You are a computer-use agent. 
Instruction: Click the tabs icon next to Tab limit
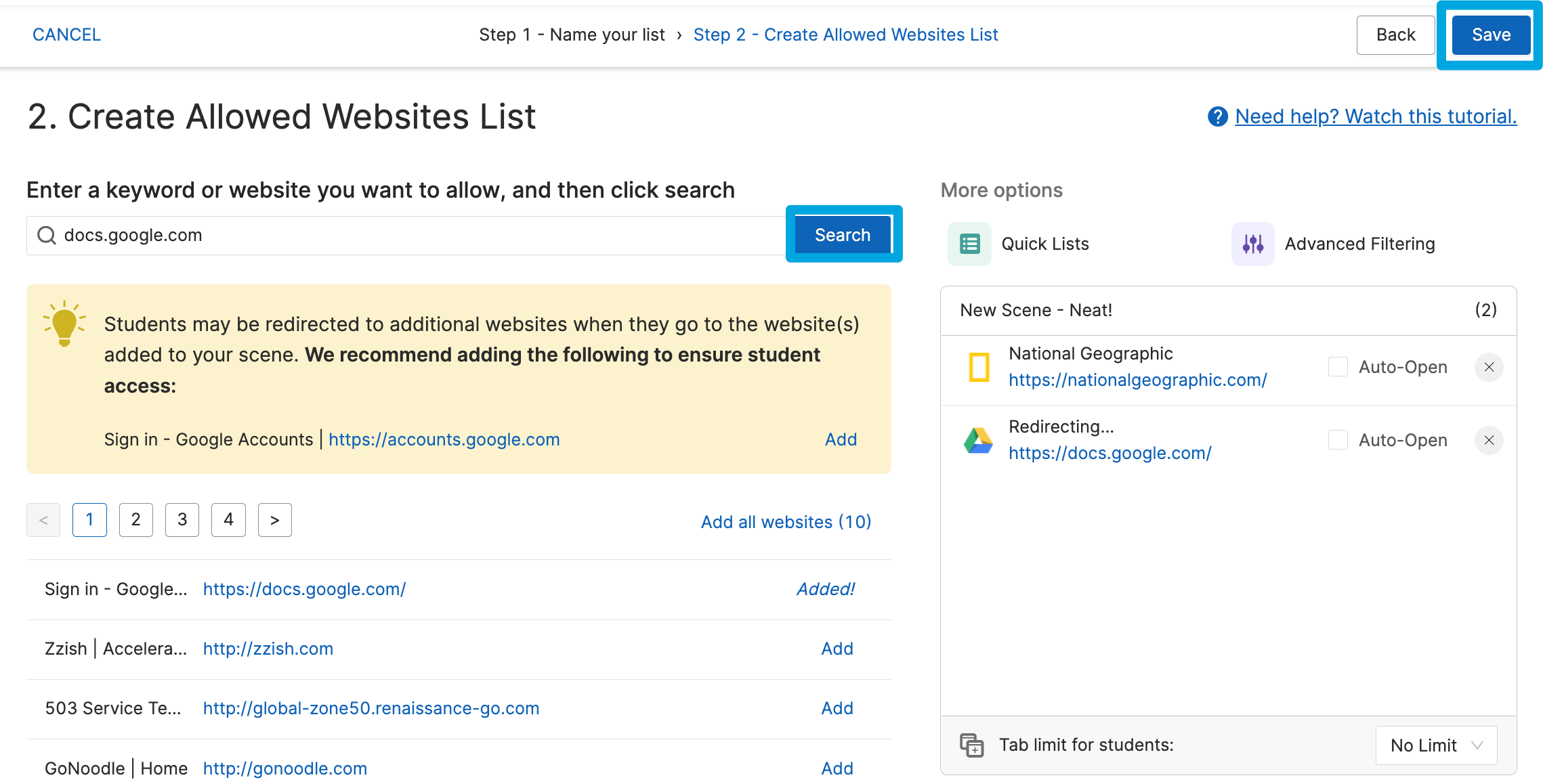pyautogui.click(x=971, y=745)
